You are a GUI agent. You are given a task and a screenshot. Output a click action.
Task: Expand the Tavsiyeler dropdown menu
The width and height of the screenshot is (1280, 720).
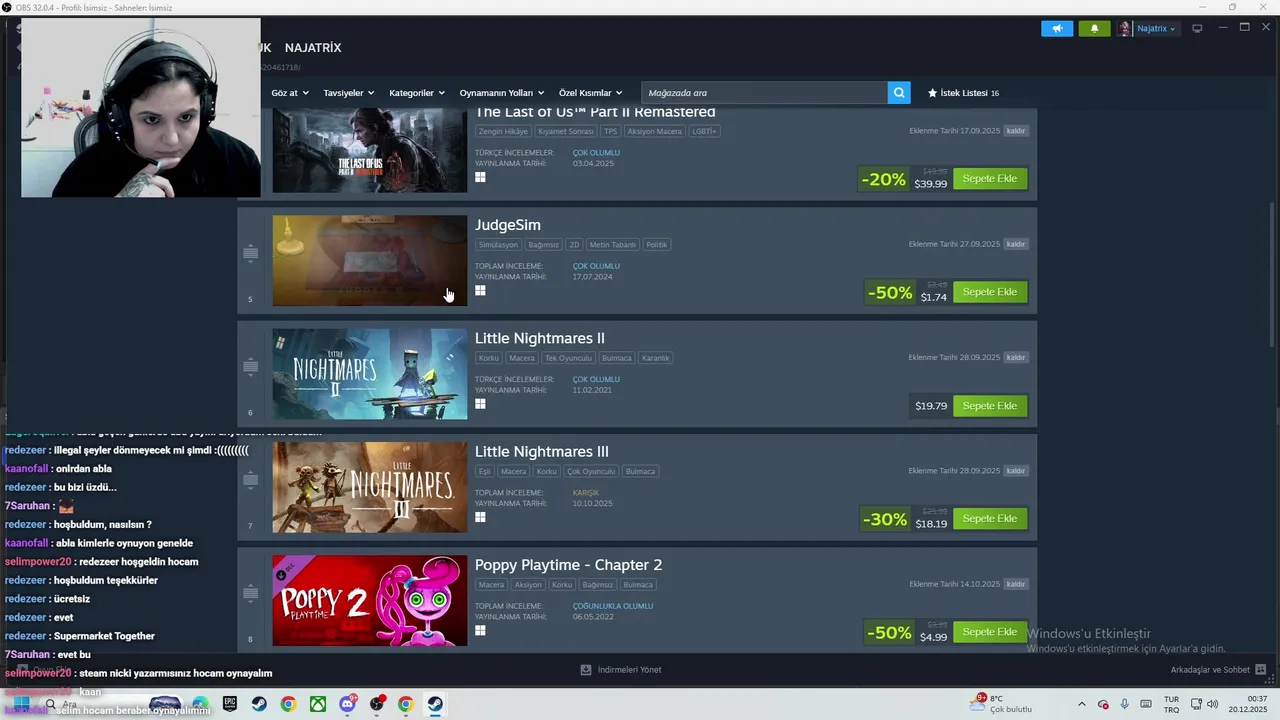point(349,93)
